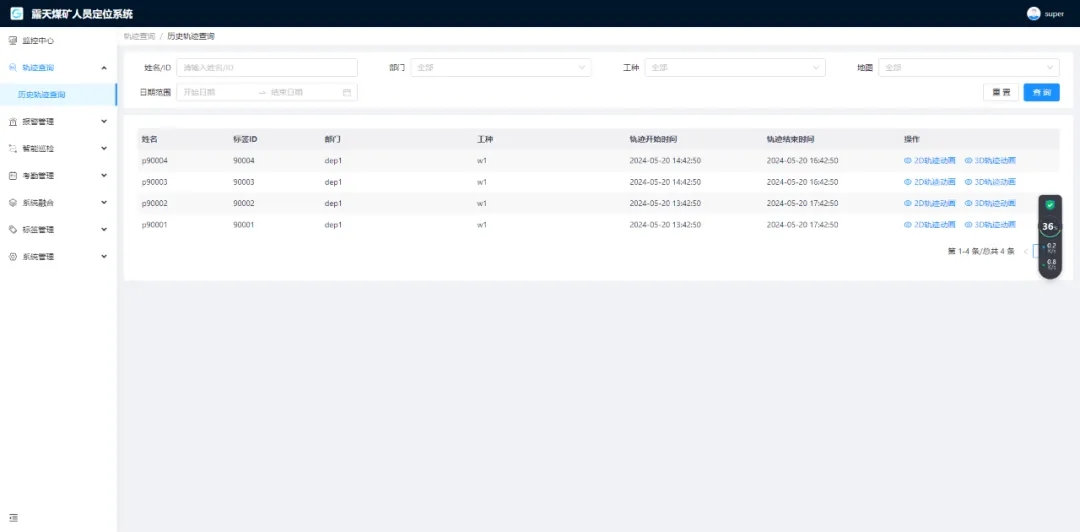This screenshot has height=532, width=1080.
Task: Open the 工种 dropdown
Action: [735, 68]
